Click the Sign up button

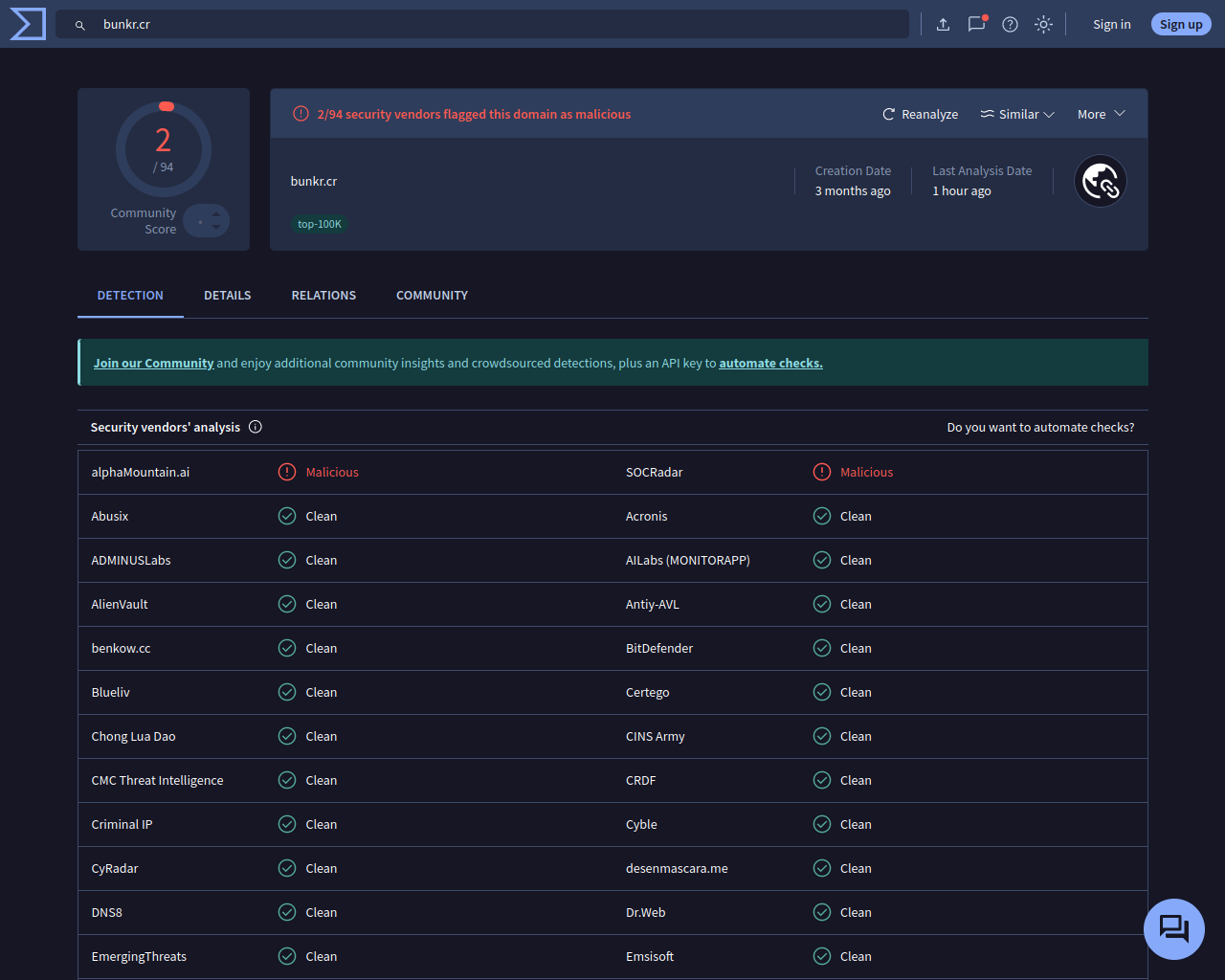pos(1181,25)
